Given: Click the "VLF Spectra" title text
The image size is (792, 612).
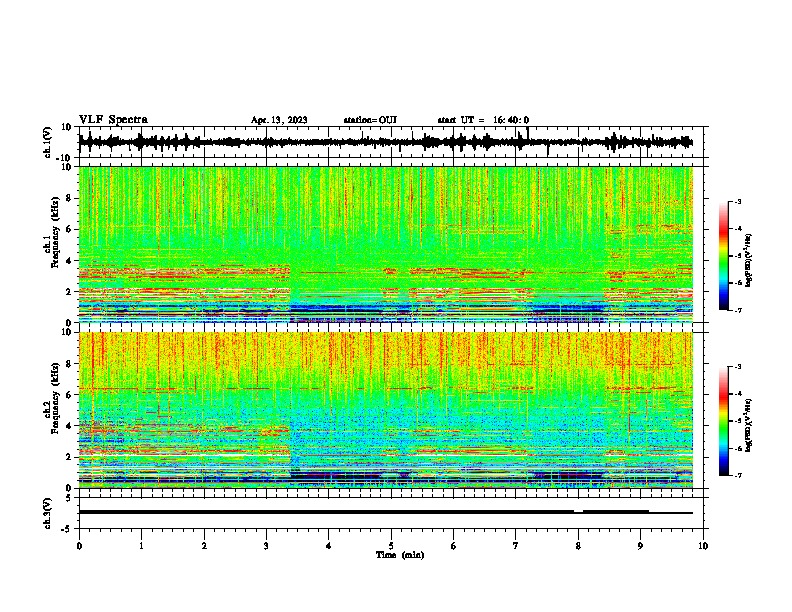Looking at the screenshot, I should pos(113,120).
